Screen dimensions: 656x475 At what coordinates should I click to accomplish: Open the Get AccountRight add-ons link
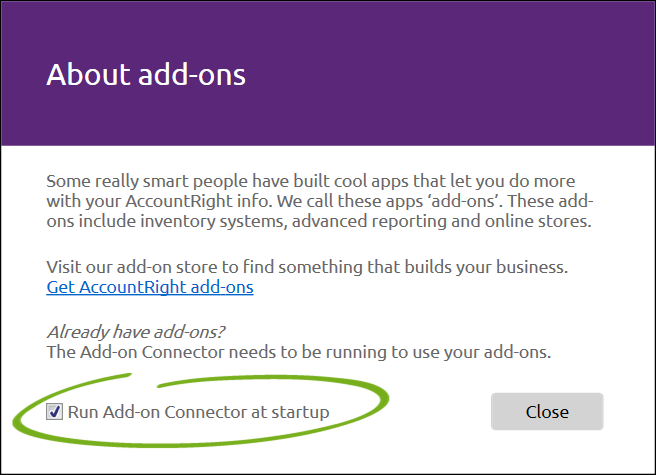coord(150,287)
